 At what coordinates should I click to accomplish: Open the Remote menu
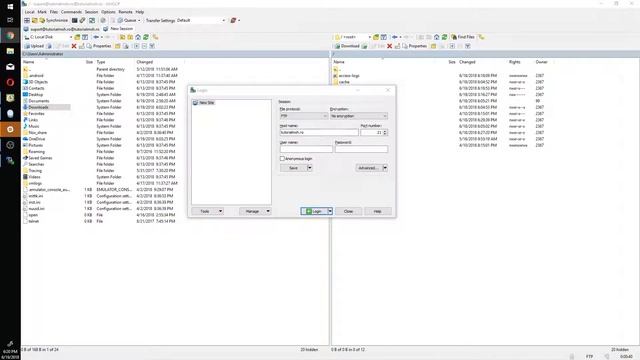point(125,12)
